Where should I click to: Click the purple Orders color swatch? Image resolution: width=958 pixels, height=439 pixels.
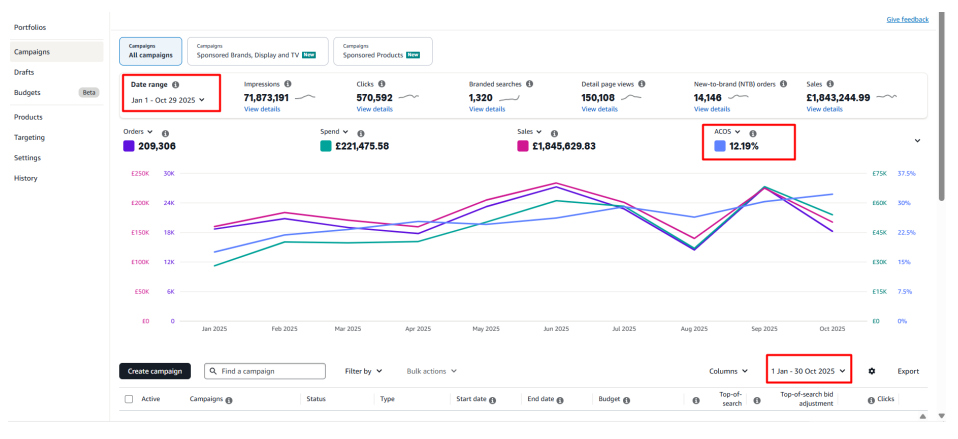[129, 146]
